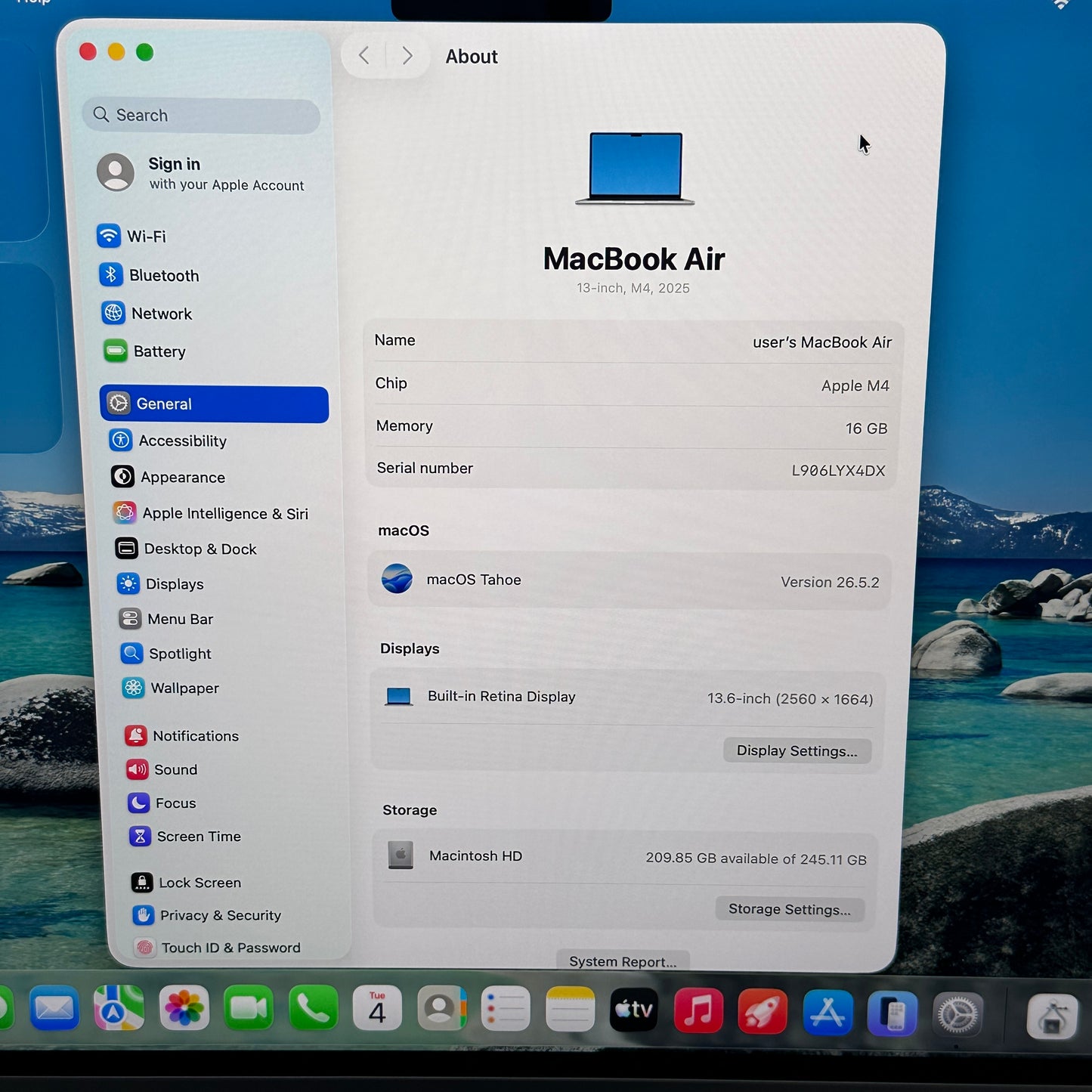Open Sound settings
Viewport: 1092px width, 1092px height.
point(162,769)
